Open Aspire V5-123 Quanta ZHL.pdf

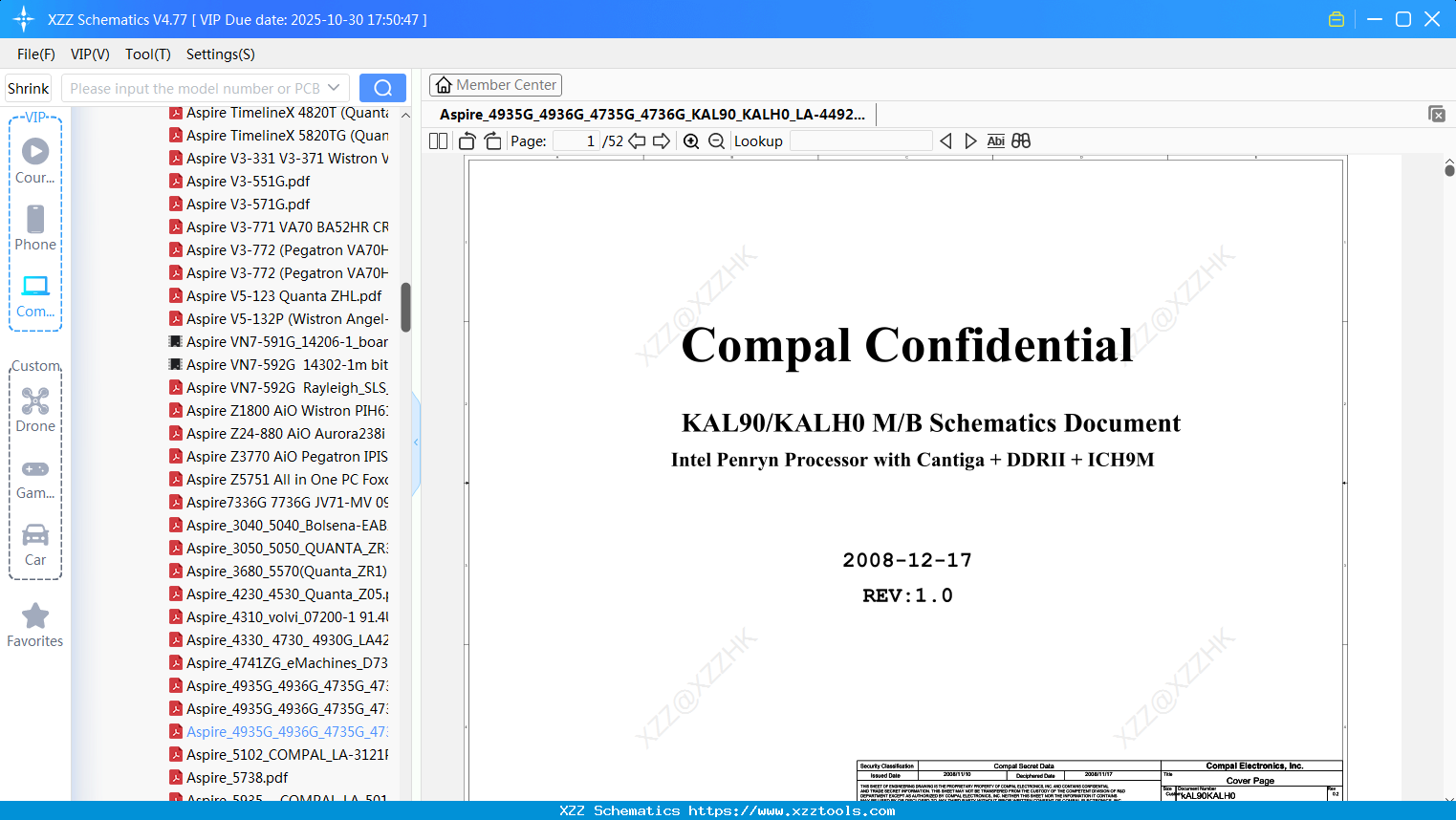point(275,296)
